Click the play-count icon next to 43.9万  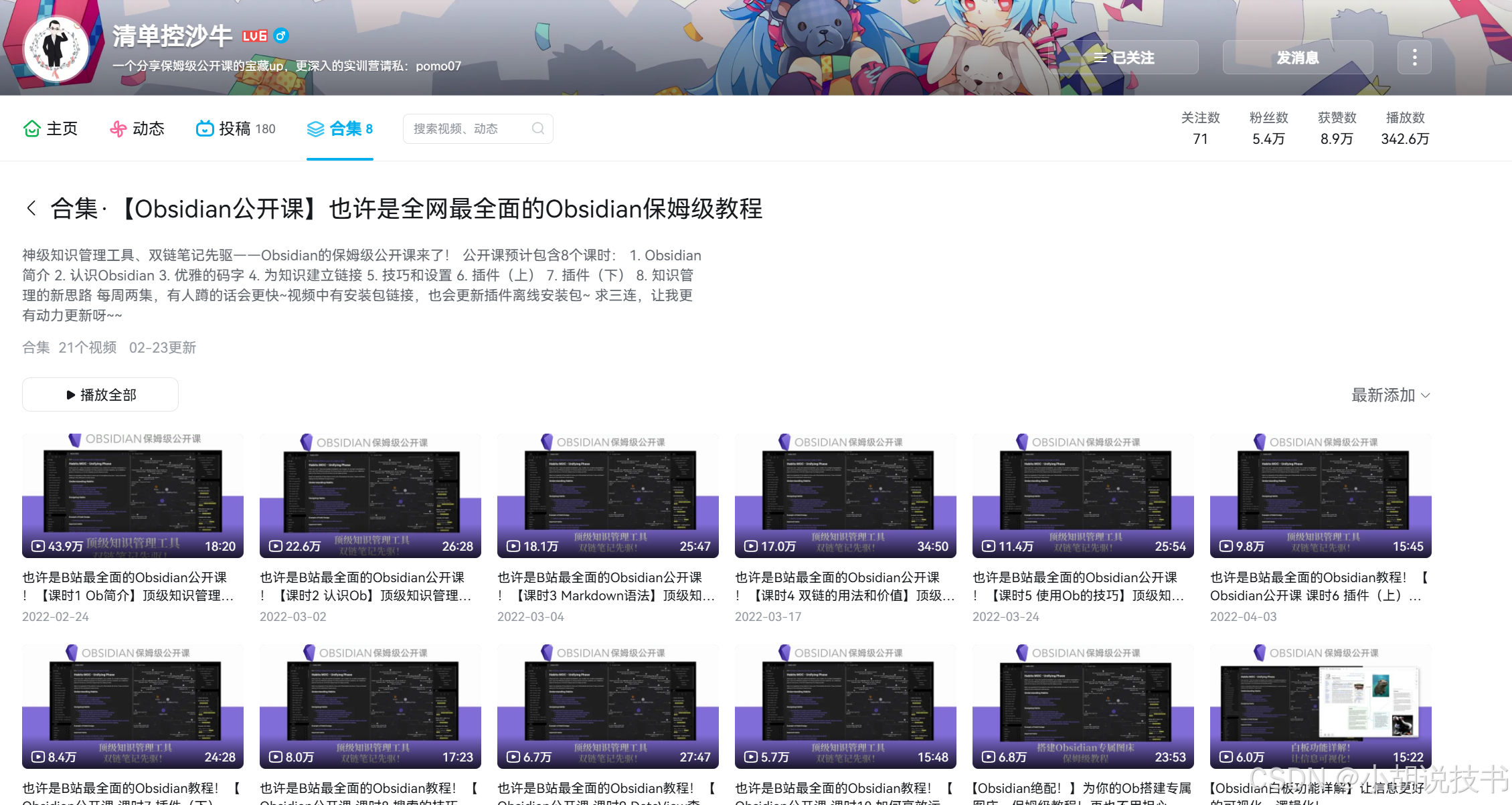(38, 546)
